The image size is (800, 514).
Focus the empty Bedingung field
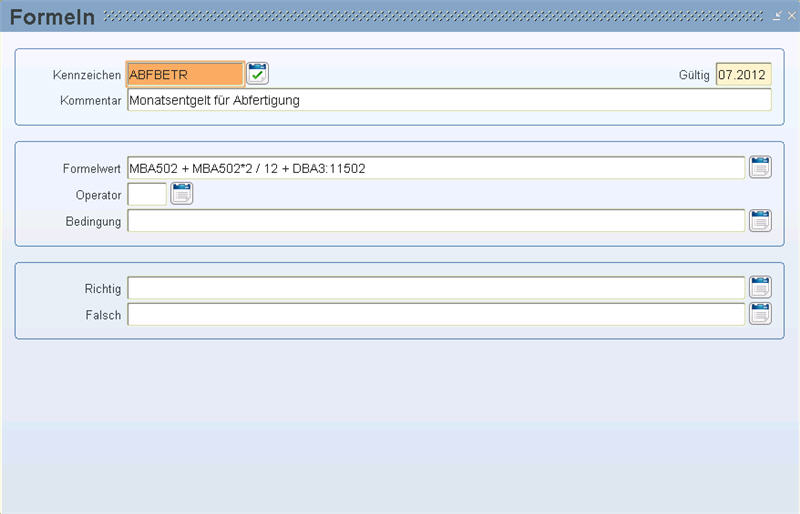click(x=436, y=221)
